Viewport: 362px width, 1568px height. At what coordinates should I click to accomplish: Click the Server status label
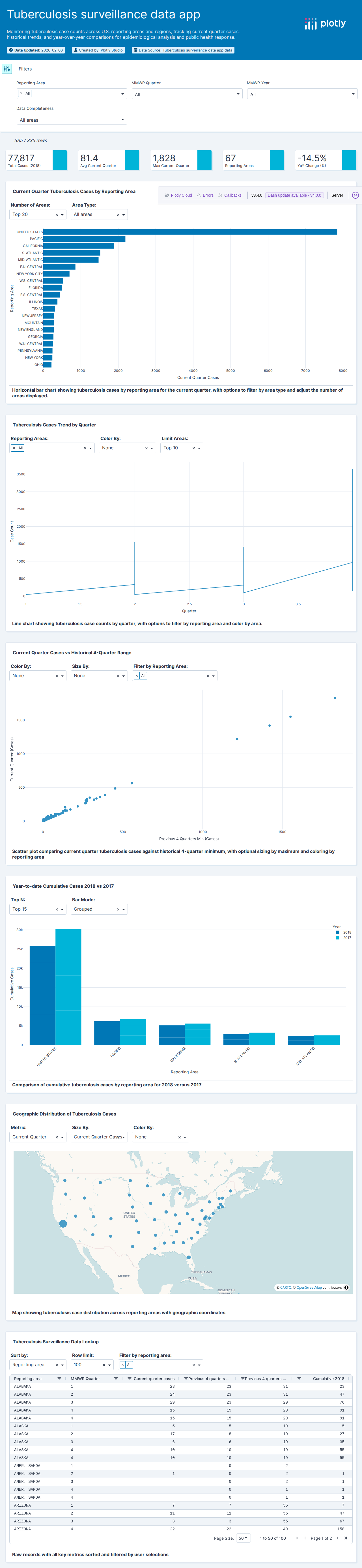(337, 195)
